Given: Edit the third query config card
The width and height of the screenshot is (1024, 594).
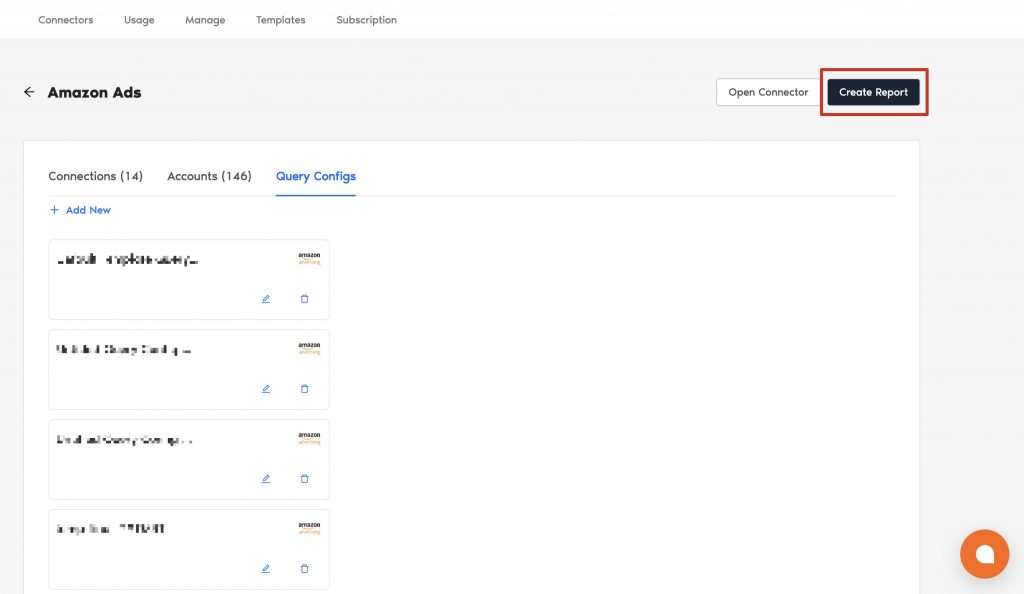Looking at the screenshot, I should pos(266,479).
